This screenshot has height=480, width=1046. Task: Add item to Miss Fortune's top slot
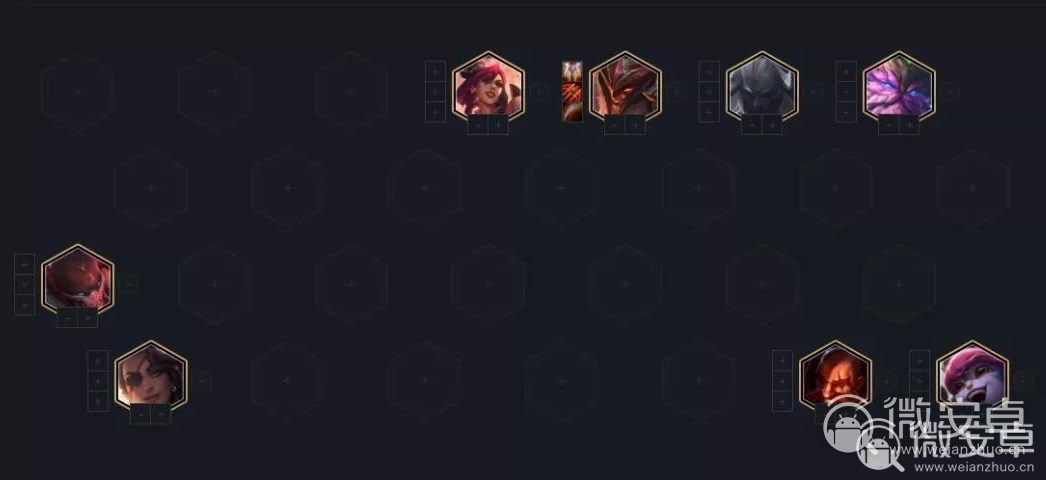pyautogui.click(x=435, y=71)
